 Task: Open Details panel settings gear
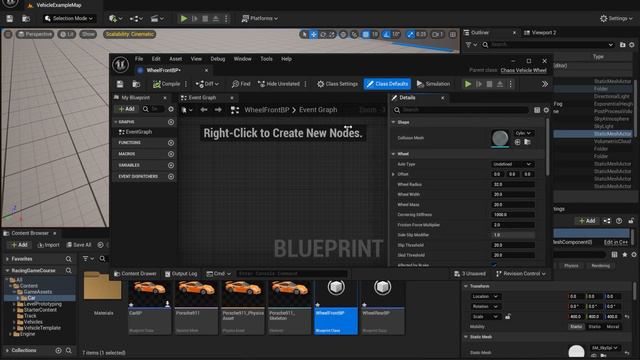click(x=546, y=110)
